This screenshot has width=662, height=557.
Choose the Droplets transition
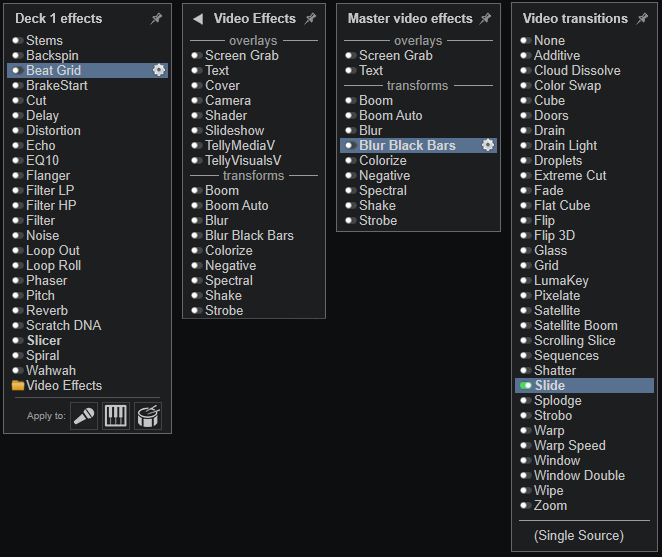(x=558, y=160)
